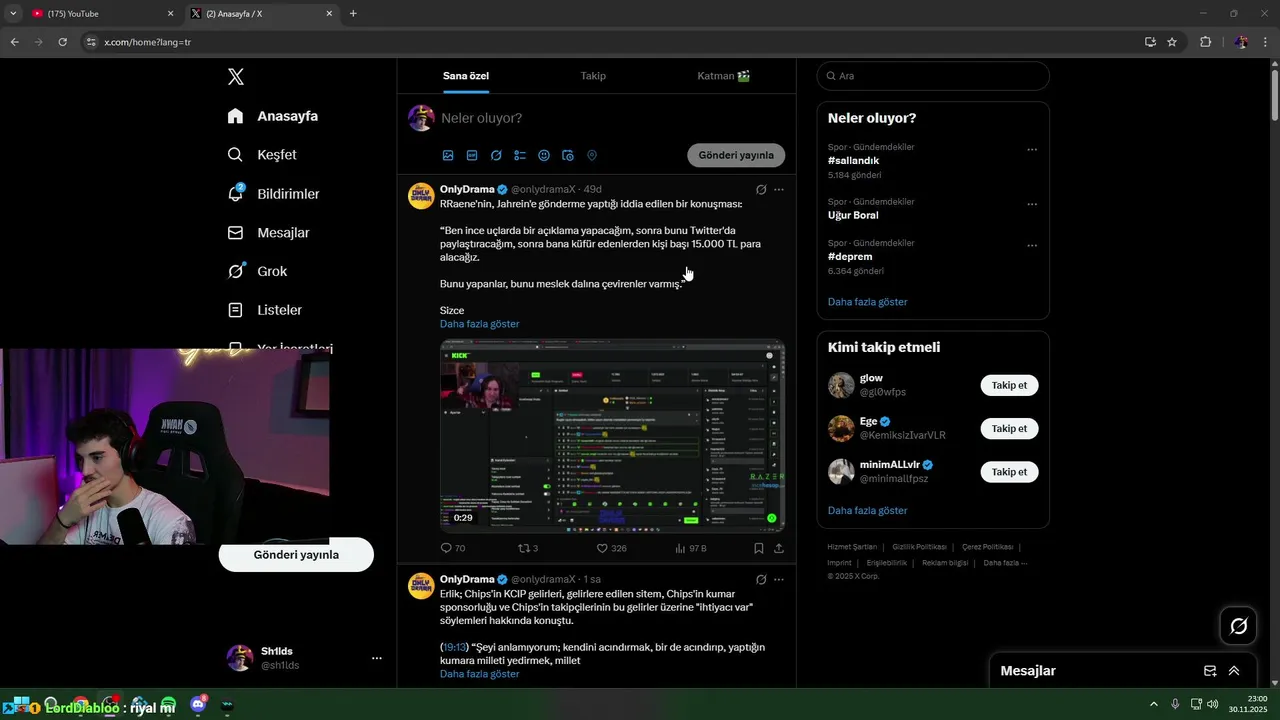
Task: Add a photo with the media icon
Action: point(448,155)
